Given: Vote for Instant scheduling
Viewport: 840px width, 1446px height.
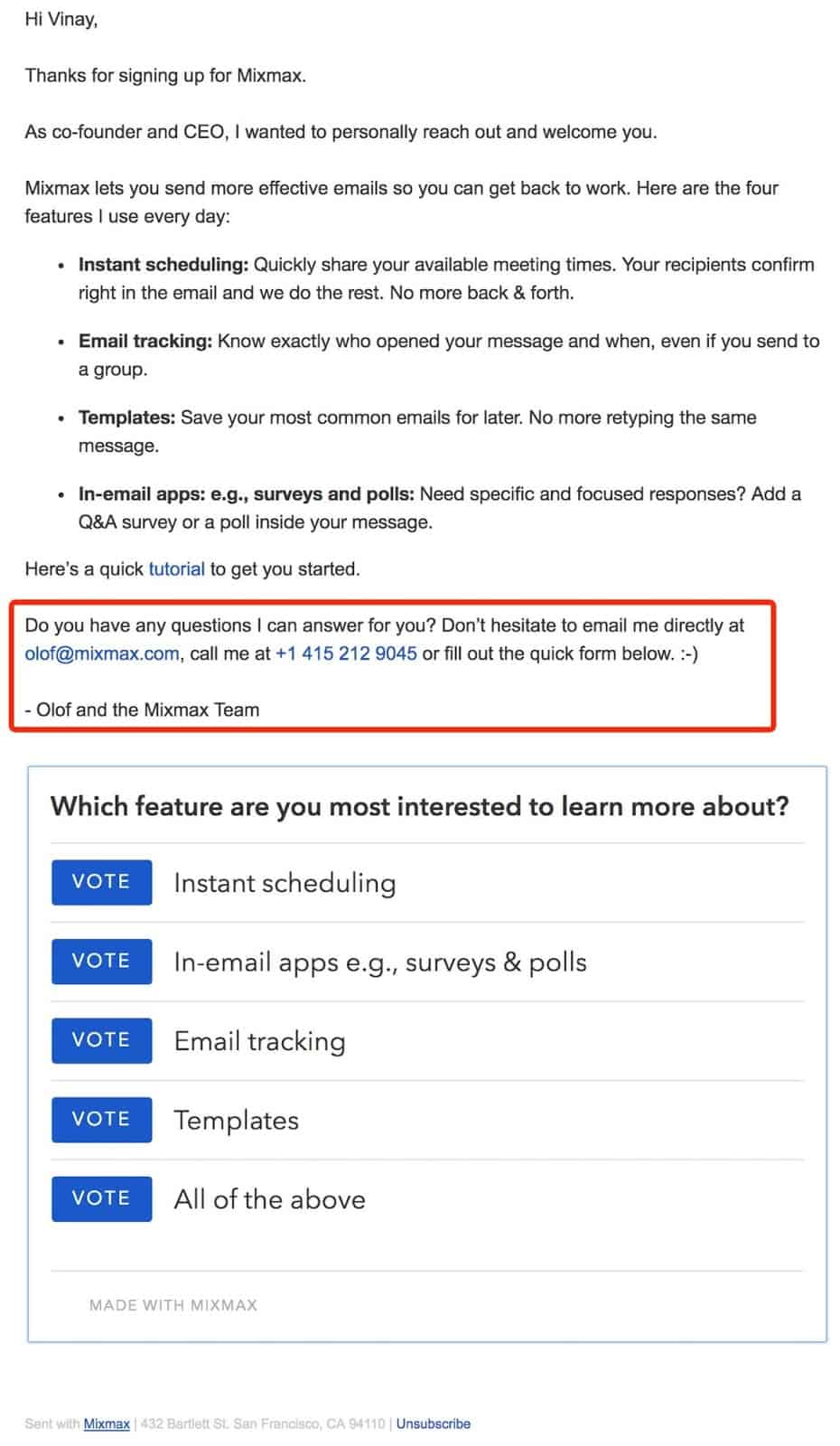Looking at the screenshot, I should [x=101, y=882].
